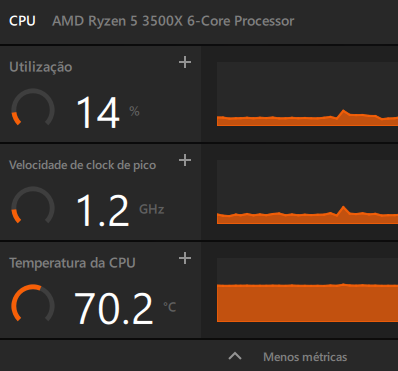Image resolution: width=398 pixels, height=371 pixels.
Task: Click the Utilização circular gauge
Action: pos(33,107)
